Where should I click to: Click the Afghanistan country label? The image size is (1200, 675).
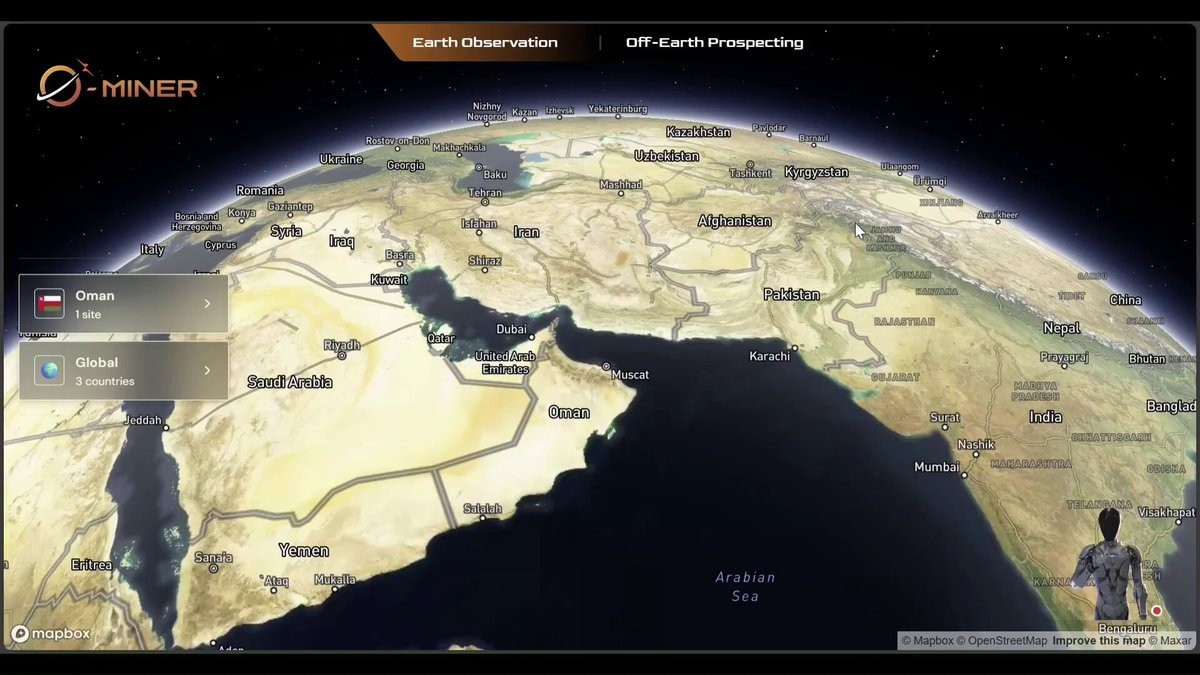pos(735,221)
